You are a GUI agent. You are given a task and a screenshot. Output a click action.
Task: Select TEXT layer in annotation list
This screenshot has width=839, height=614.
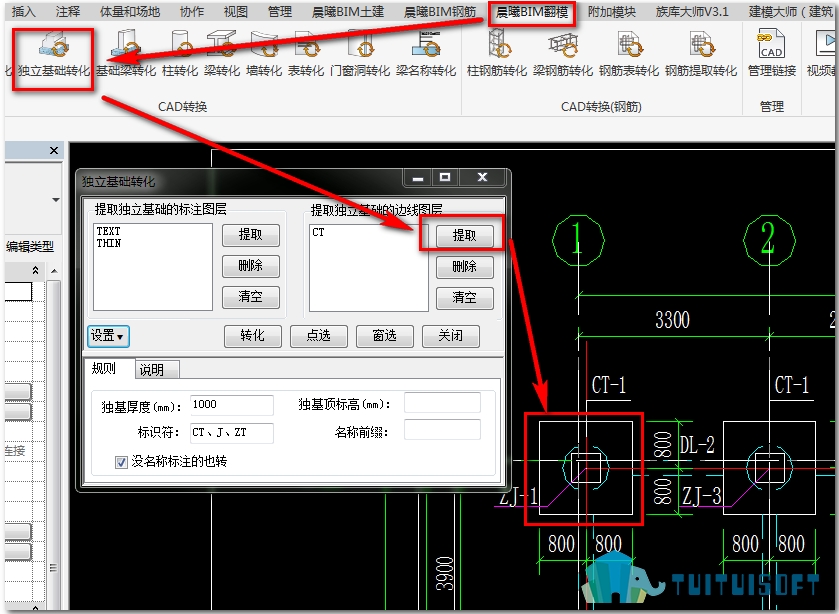click(109, 231)
